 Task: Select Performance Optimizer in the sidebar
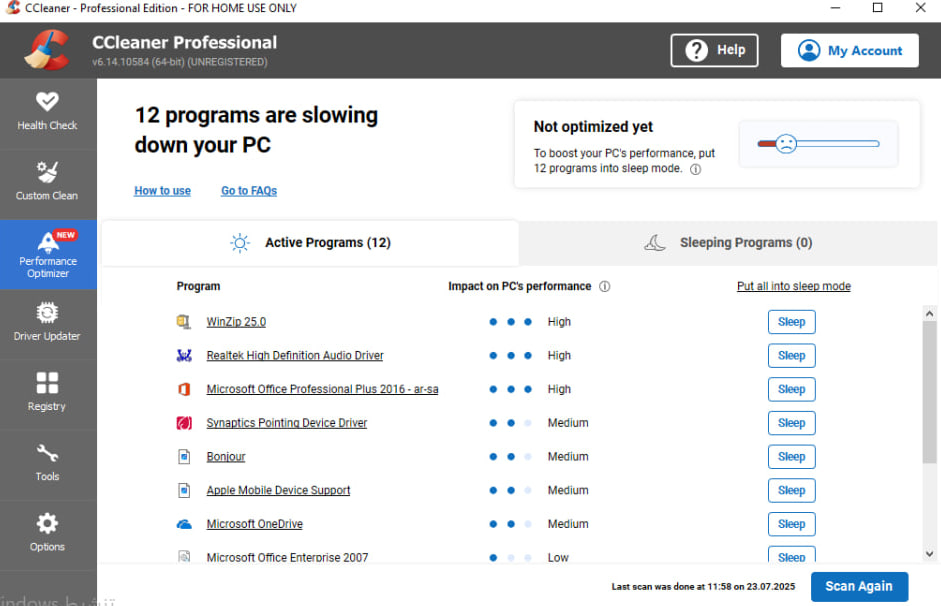pyautogui.click(x=47, y=254)
